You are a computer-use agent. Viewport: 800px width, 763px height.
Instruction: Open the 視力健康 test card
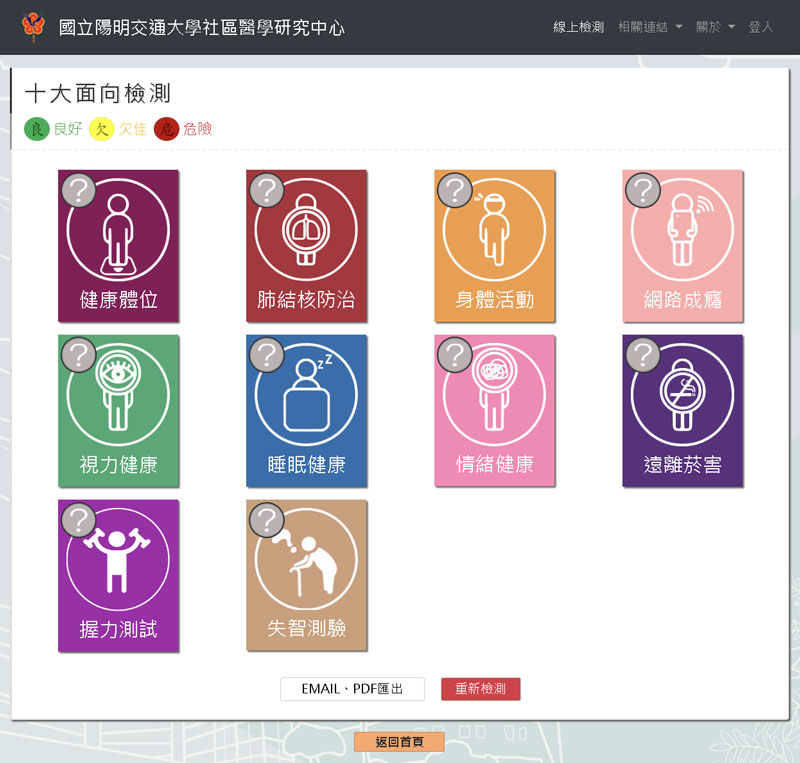point(118,411)
